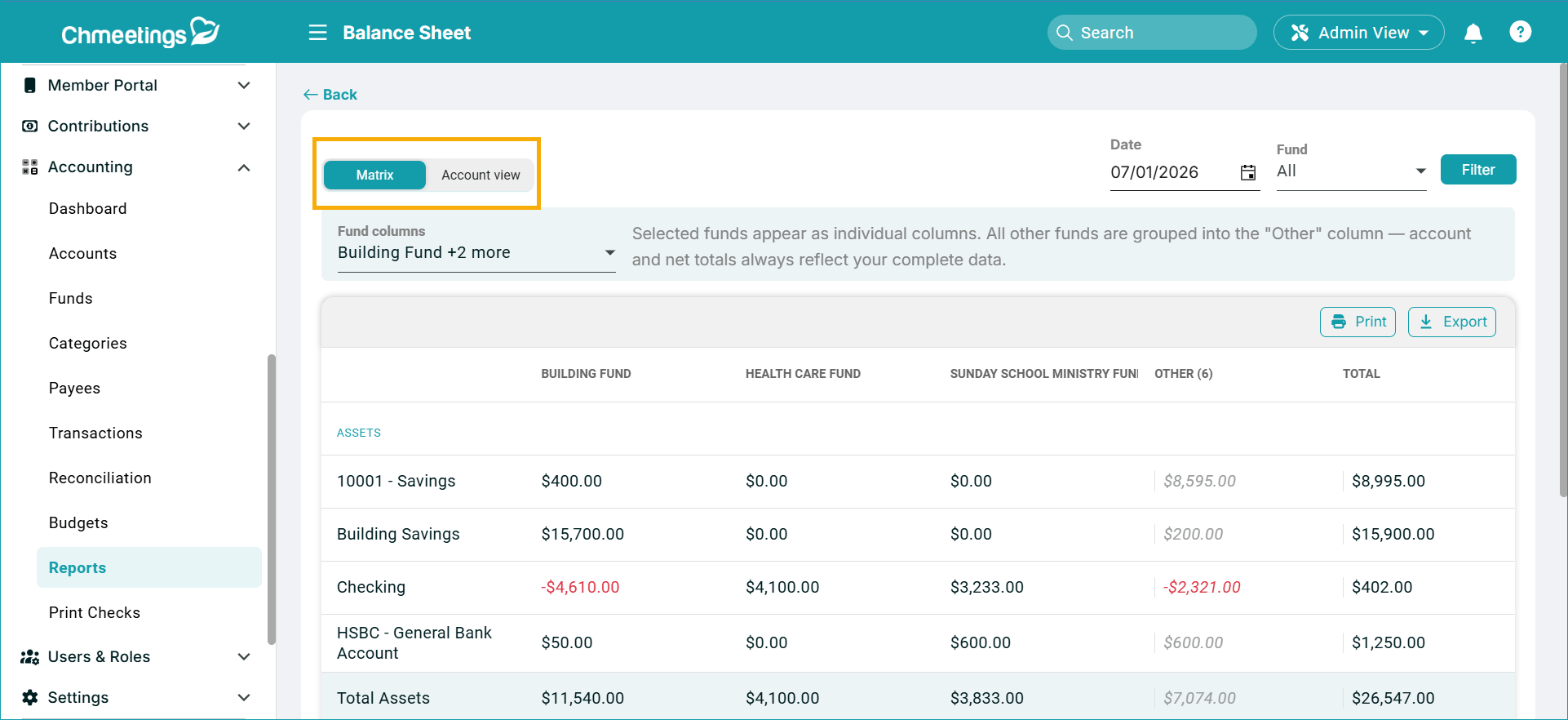Open the Admin View dropdown
Image resolution: width=1568 pixels, height=720 pixels.
1359,33
